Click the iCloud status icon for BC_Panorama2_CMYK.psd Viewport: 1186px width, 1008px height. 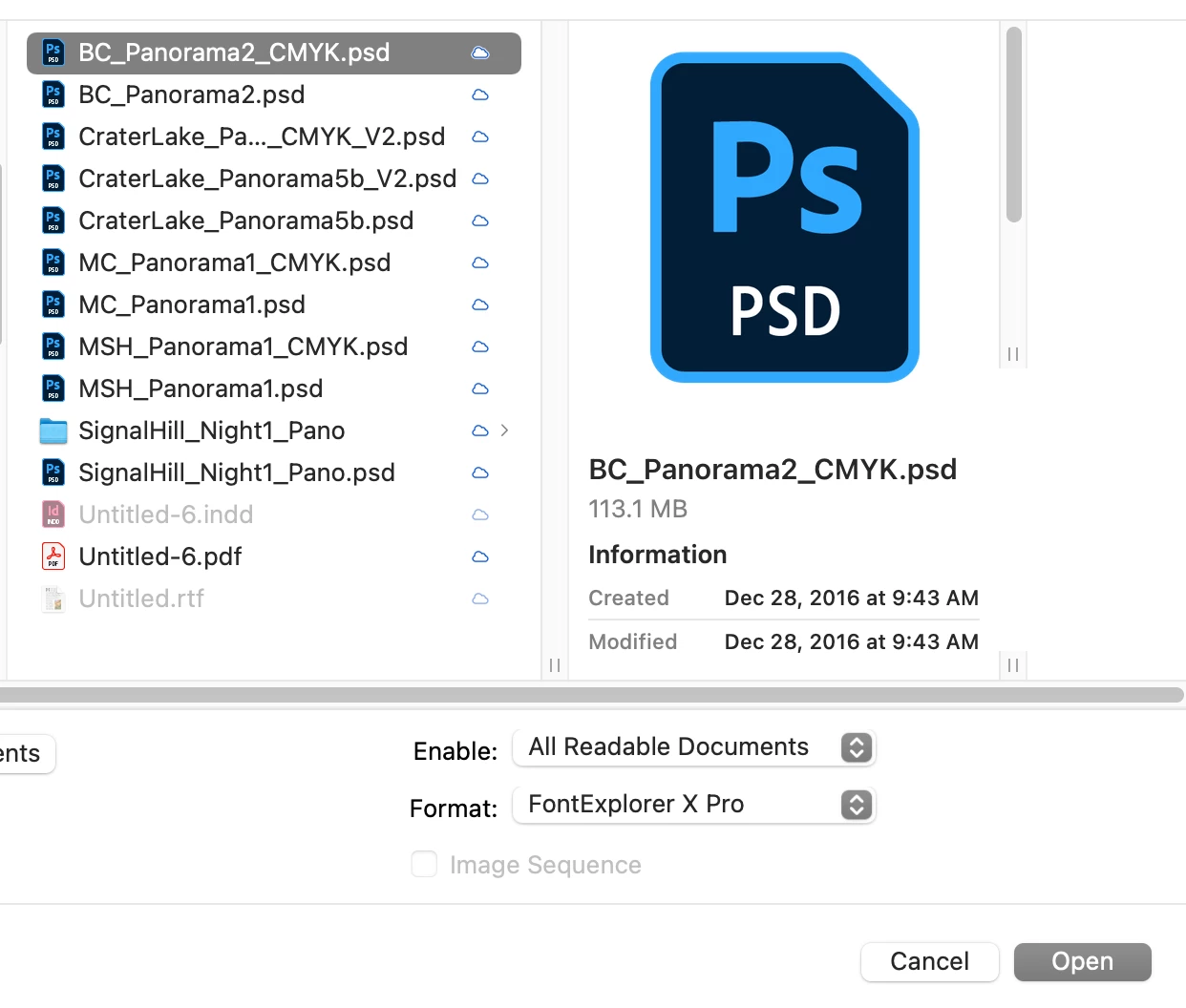tap(480, 52)
